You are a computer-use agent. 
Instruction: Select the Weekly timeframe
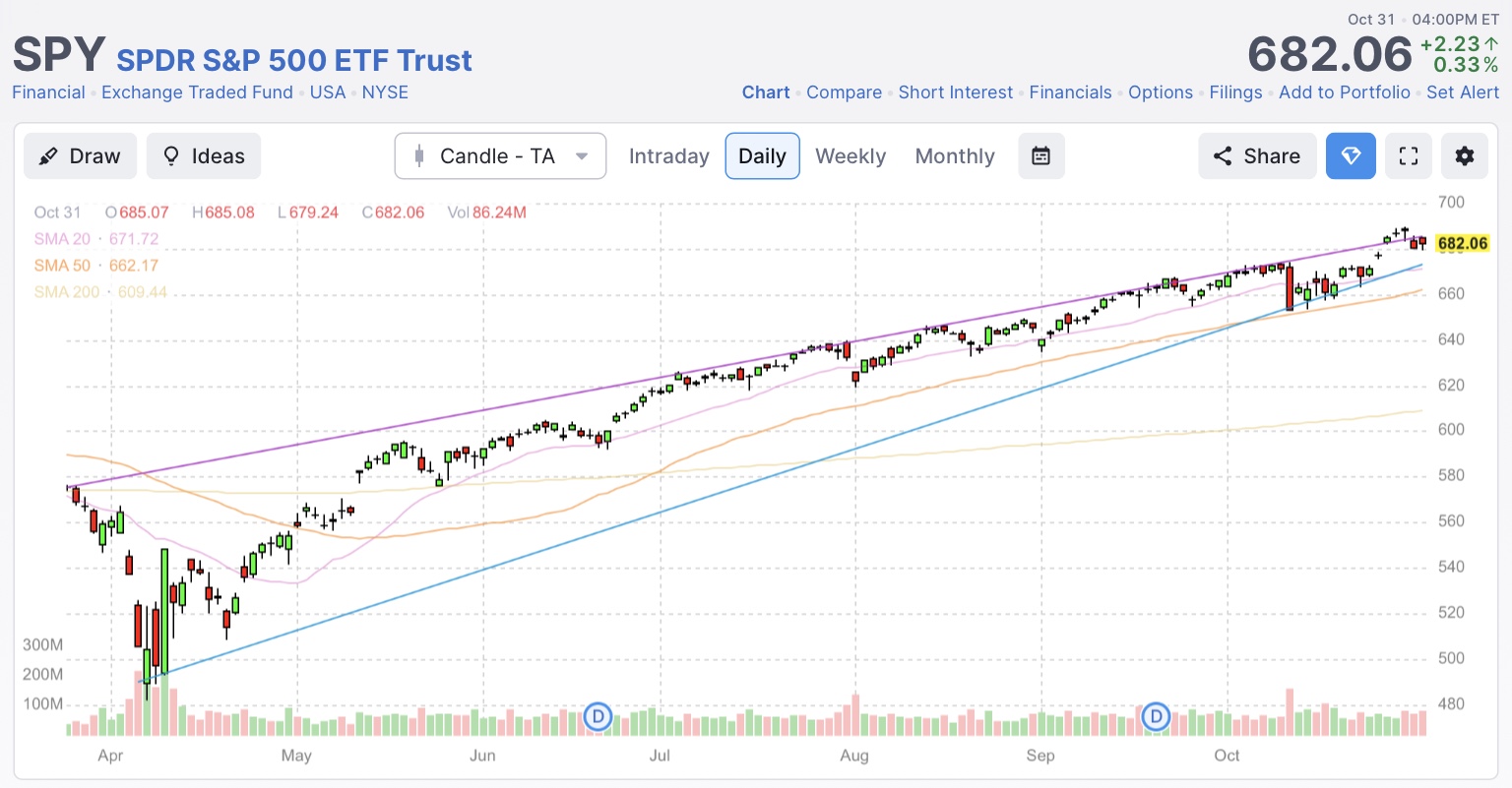click(850, 156)
